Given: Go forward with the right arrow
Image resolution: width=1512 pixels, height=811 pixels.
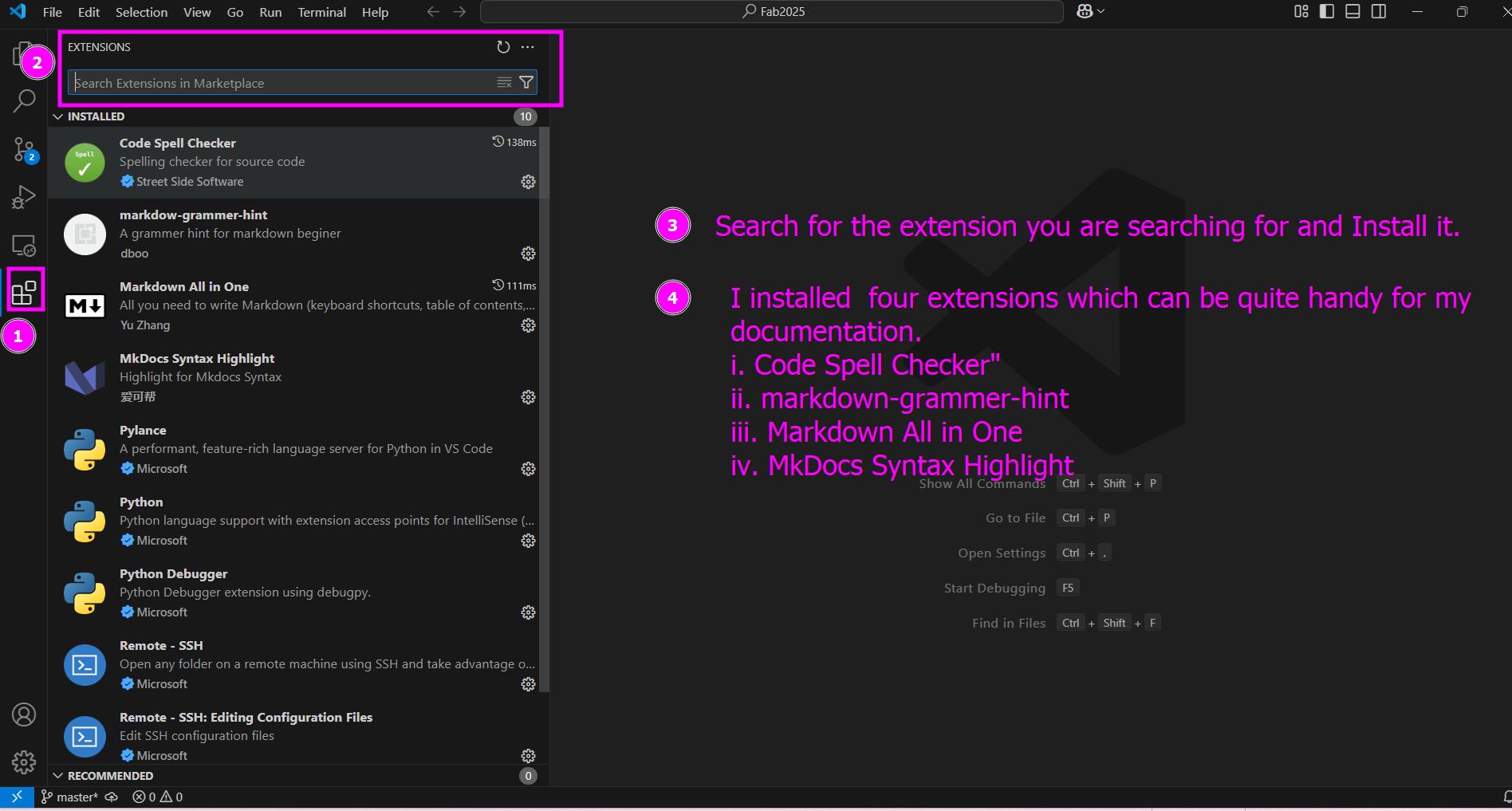Looking at the screenshot, I should click(x=459, y=11).
